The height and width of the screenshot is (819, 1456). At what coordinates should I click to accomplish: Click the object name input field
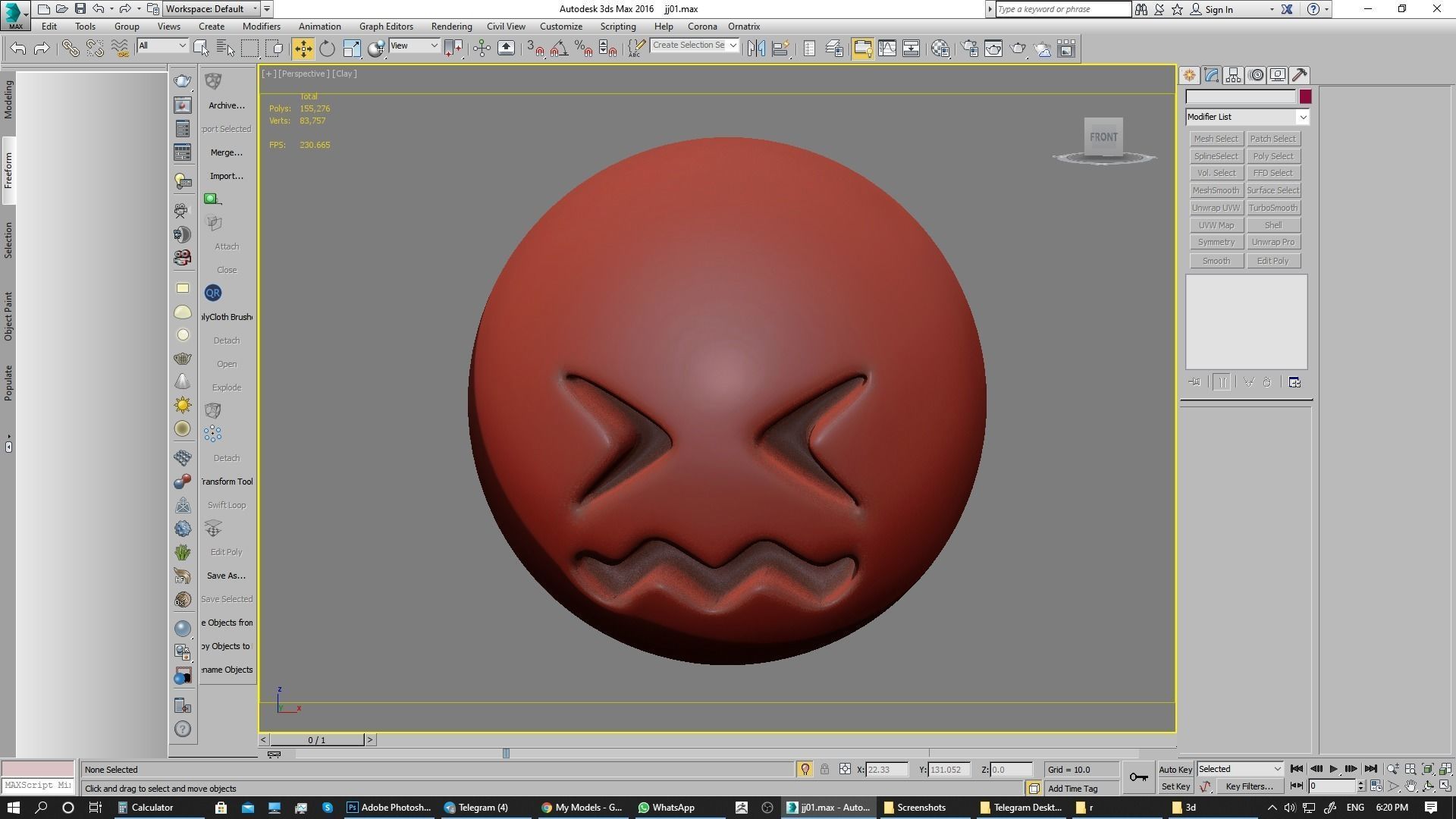coord(1241,97)
